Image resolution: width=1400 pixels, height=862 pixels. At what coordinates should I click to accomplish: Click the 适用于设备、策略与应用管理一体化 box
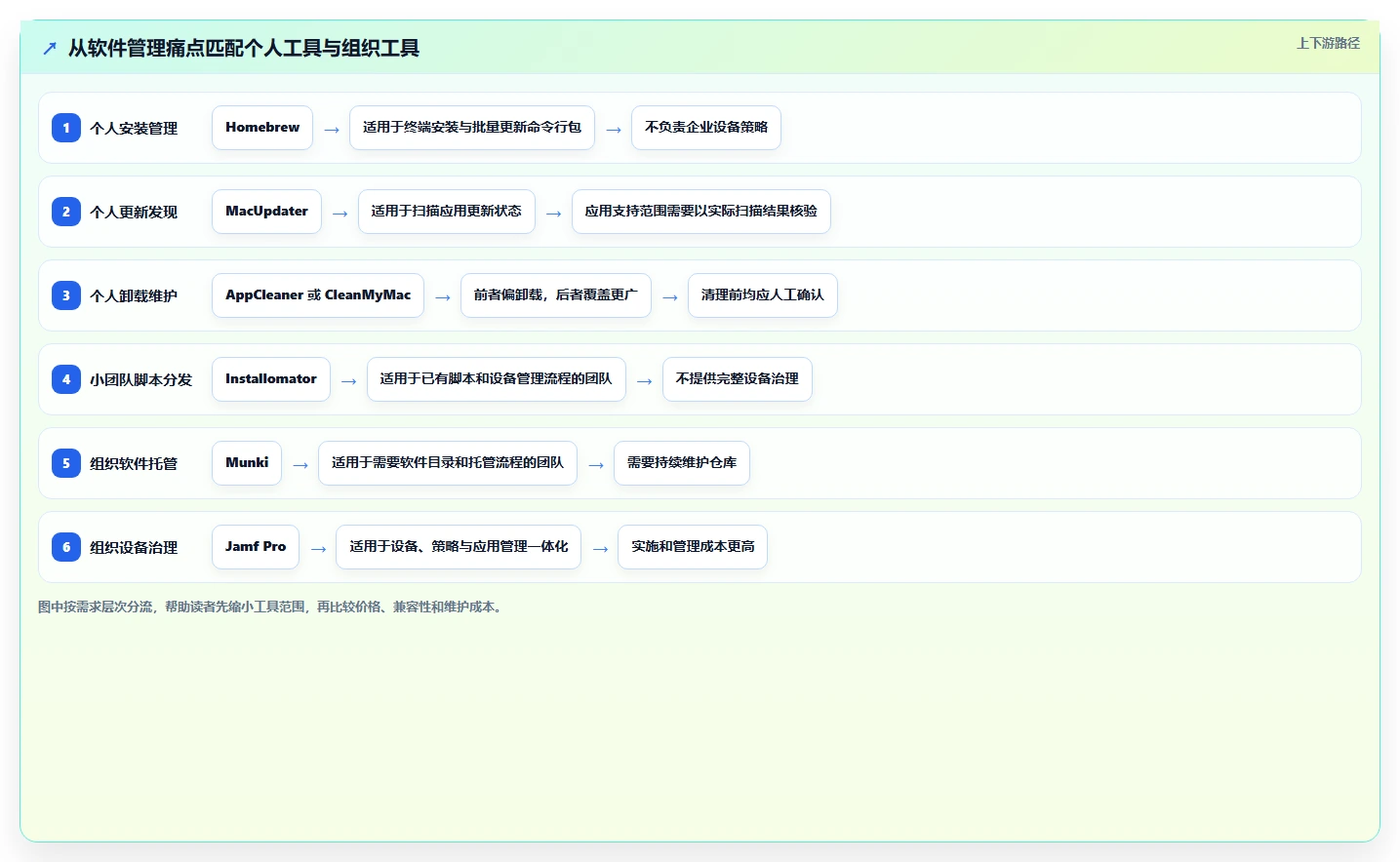tap(459, 547)
